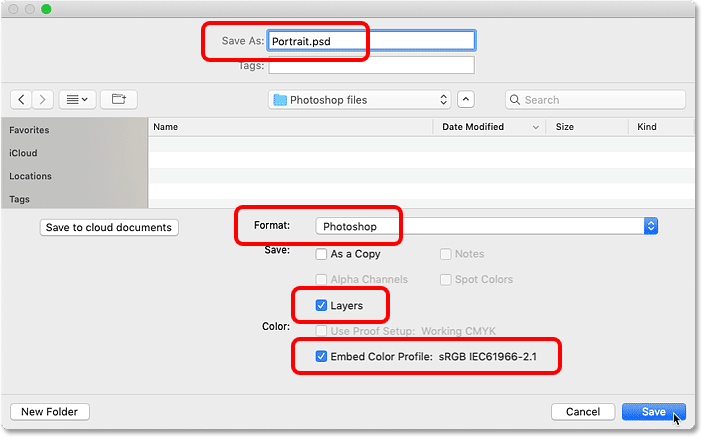Go forward with the right chevron button
This screenshot has height=440, width=705.
point(42,99)
